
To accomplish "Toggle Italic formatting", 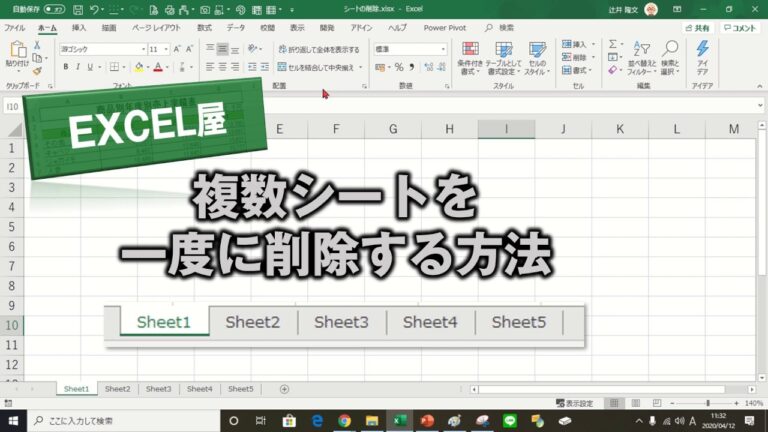I will click(x=78, y=67).
